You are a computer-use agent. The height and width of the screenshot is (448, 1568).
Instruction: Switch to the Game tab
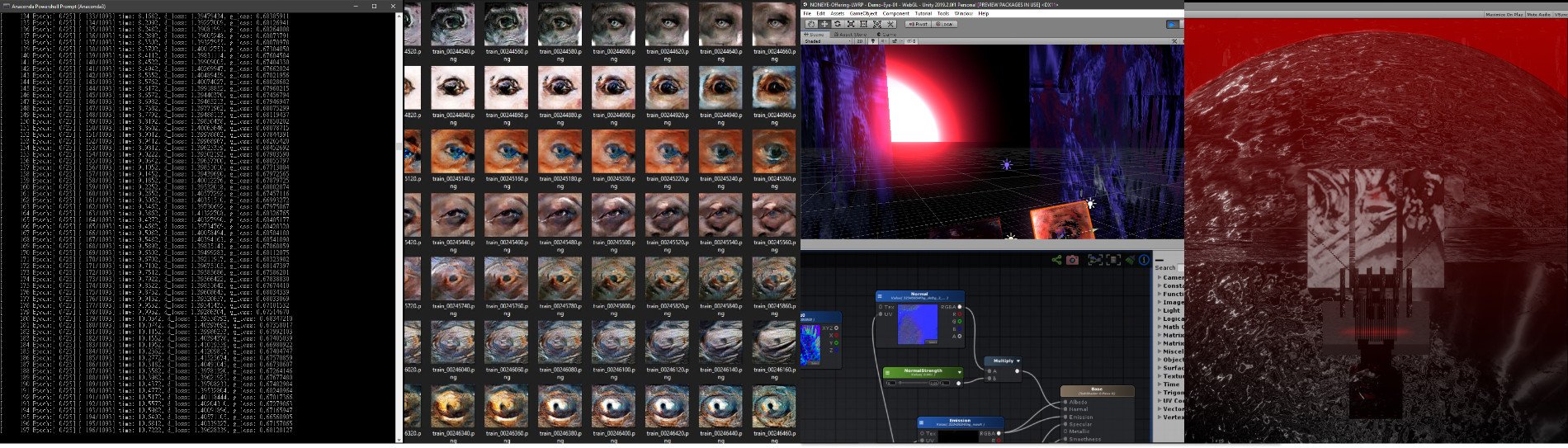pyautogui.click(x=886, y=35)
